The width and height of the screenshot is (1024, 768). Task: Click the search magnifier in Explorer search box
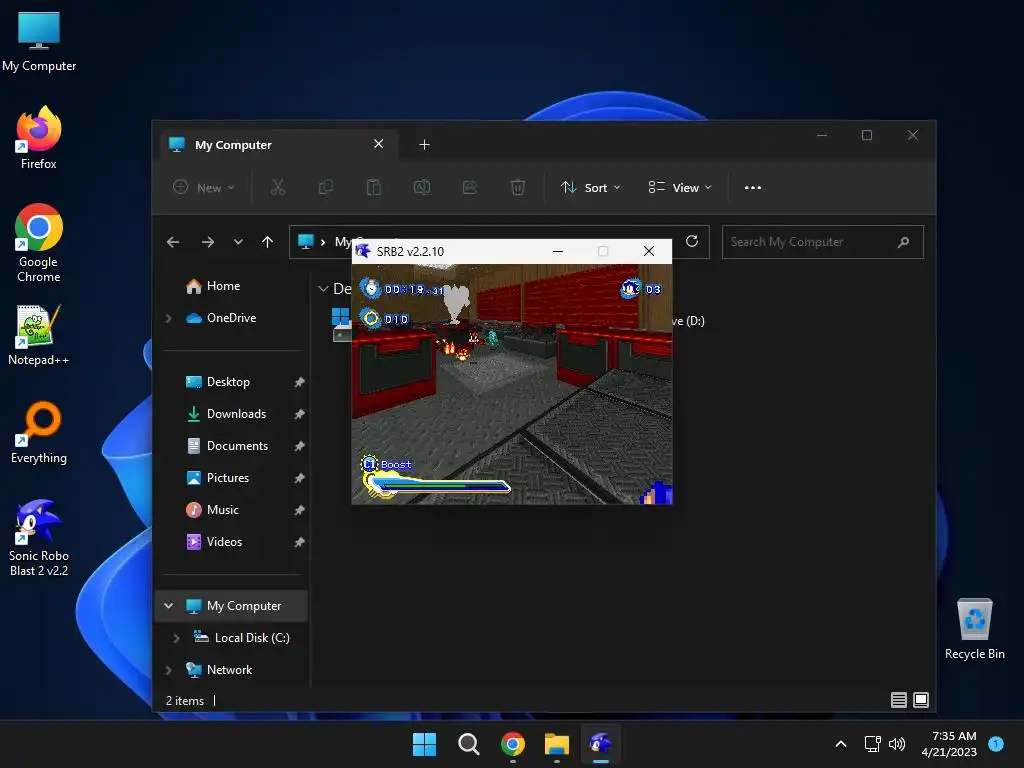point(903,242)
